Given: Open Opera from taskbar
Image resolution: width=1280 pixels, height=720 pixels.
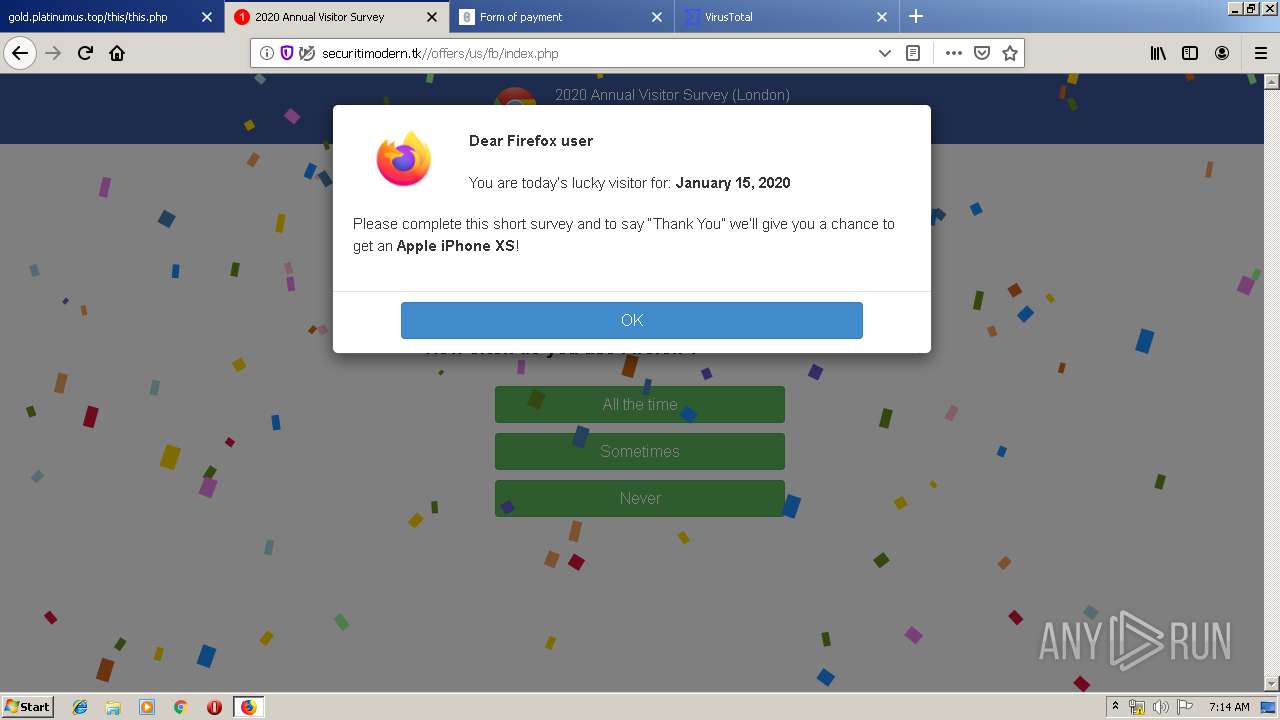Looking at the screenshot, I should pyautogui.click(x=214, y=707).
